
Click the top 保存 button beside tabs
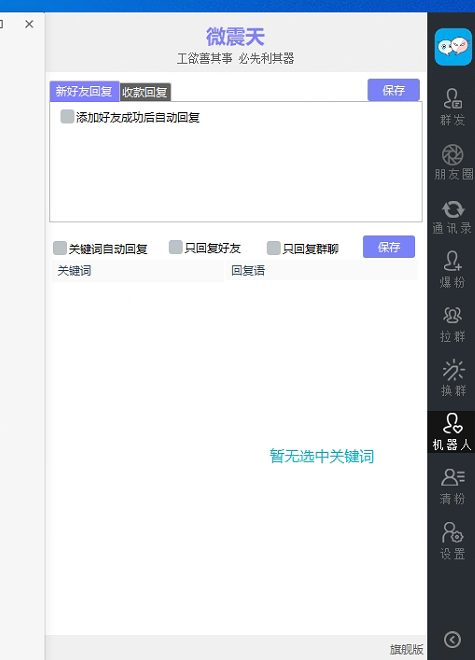393,90
